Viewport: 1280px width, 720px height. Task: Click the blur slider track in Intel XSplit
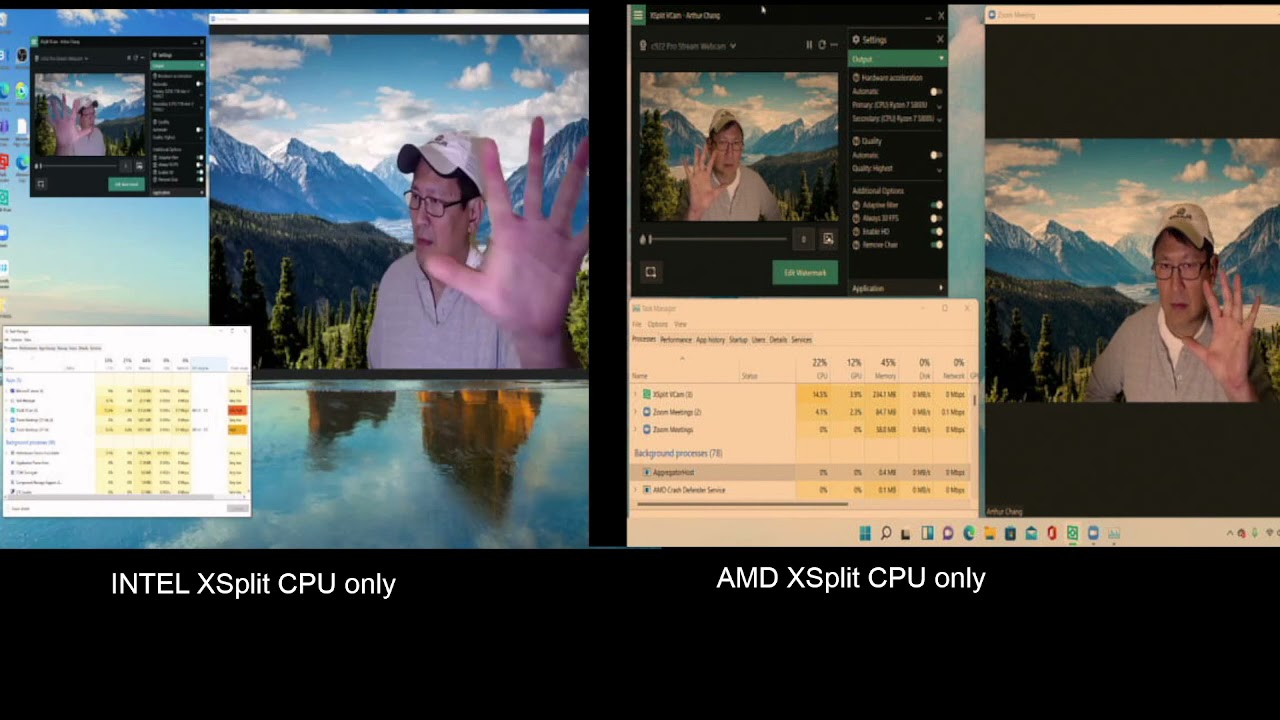80,166
